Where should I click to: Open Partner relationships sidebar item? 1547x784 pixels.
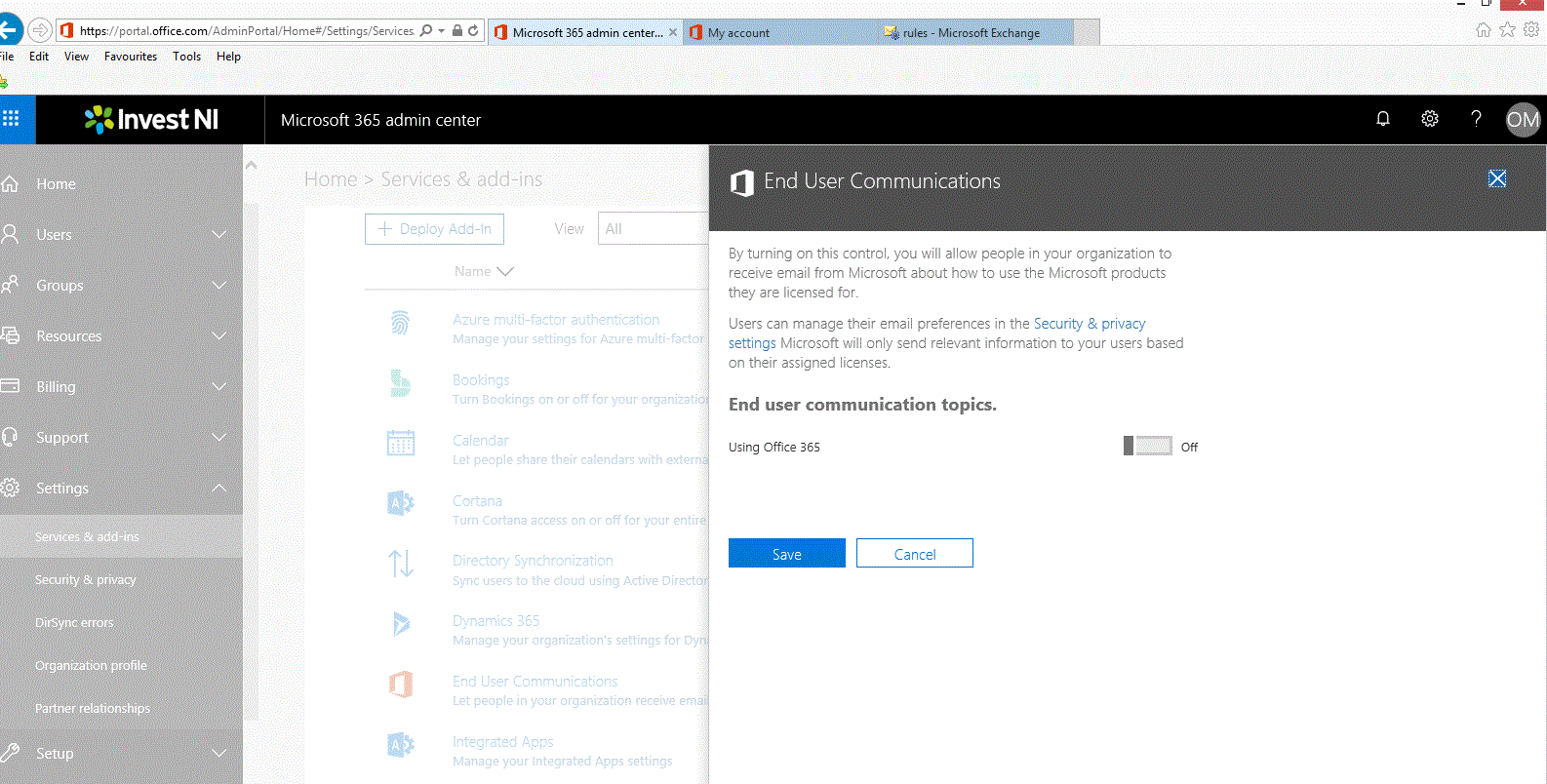(93, 709)
